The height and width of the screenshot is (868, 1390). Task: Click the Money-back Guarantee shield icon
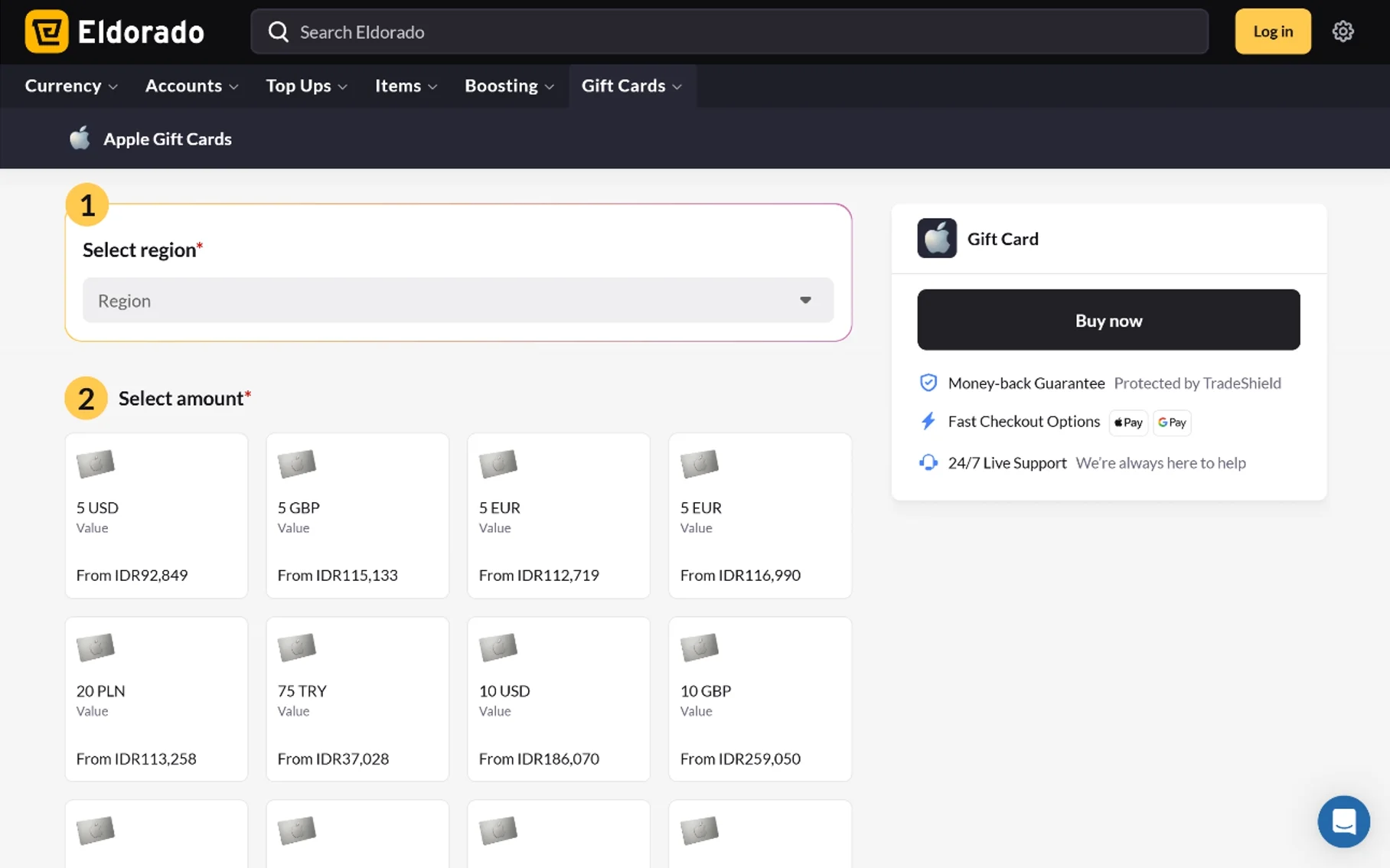(x=928, y=383)
